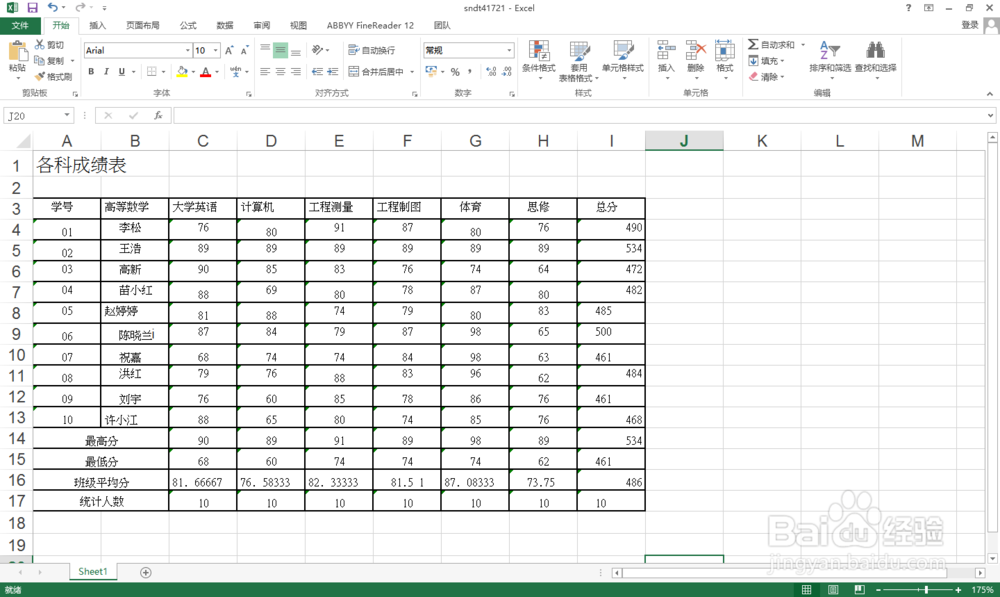Switch to ABBYY FineReader 12 tab
The width and height of the screenshot is (1000, 597).
point(371,26)
